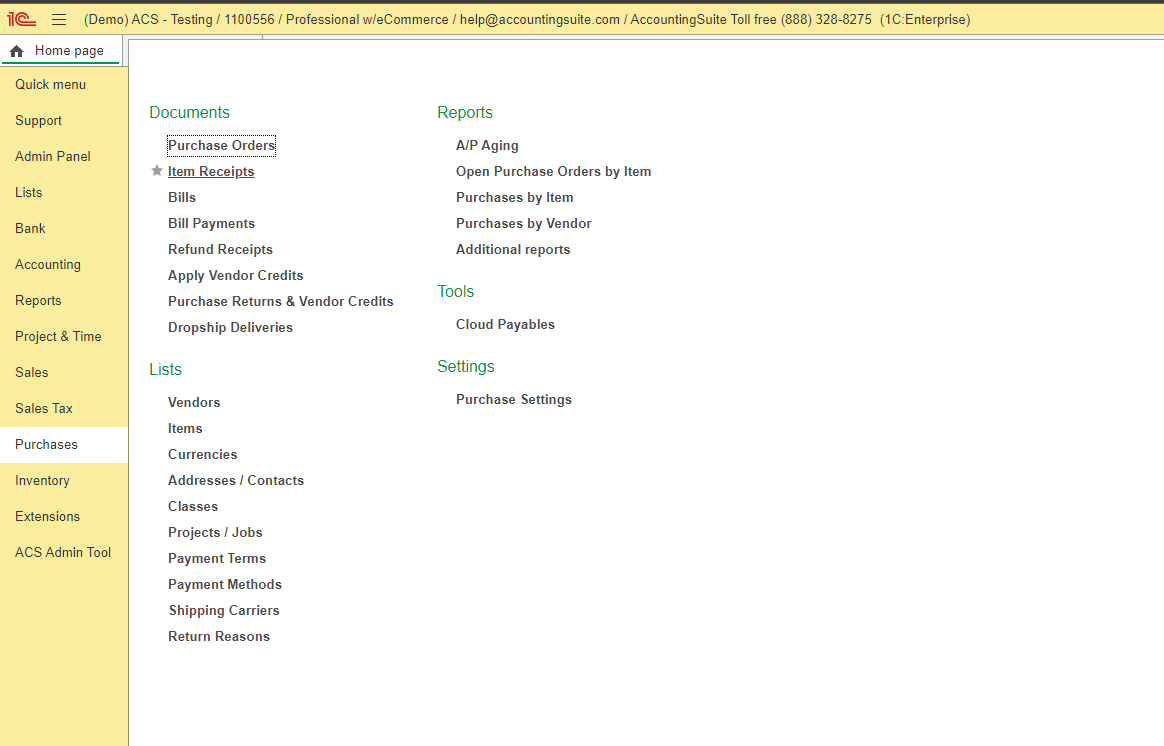Open the Classes list
1164x746 pixels.
pos(193,506)
